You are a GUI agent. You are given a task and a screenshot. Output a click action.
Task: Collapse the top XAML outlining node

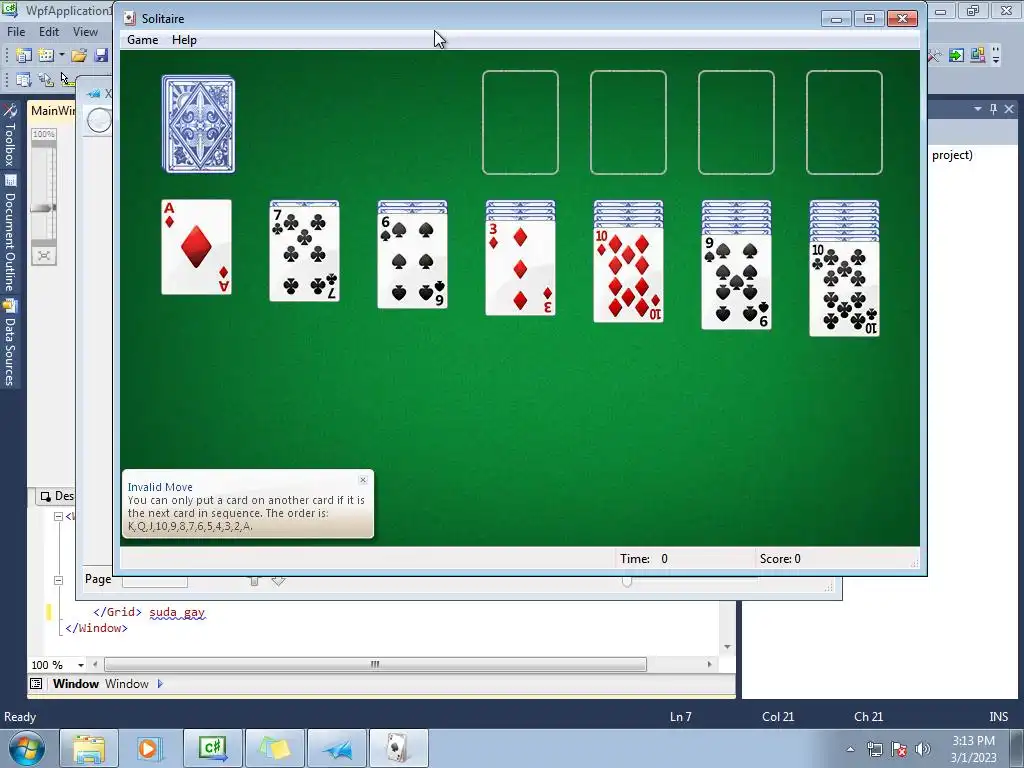coord(58,516)
